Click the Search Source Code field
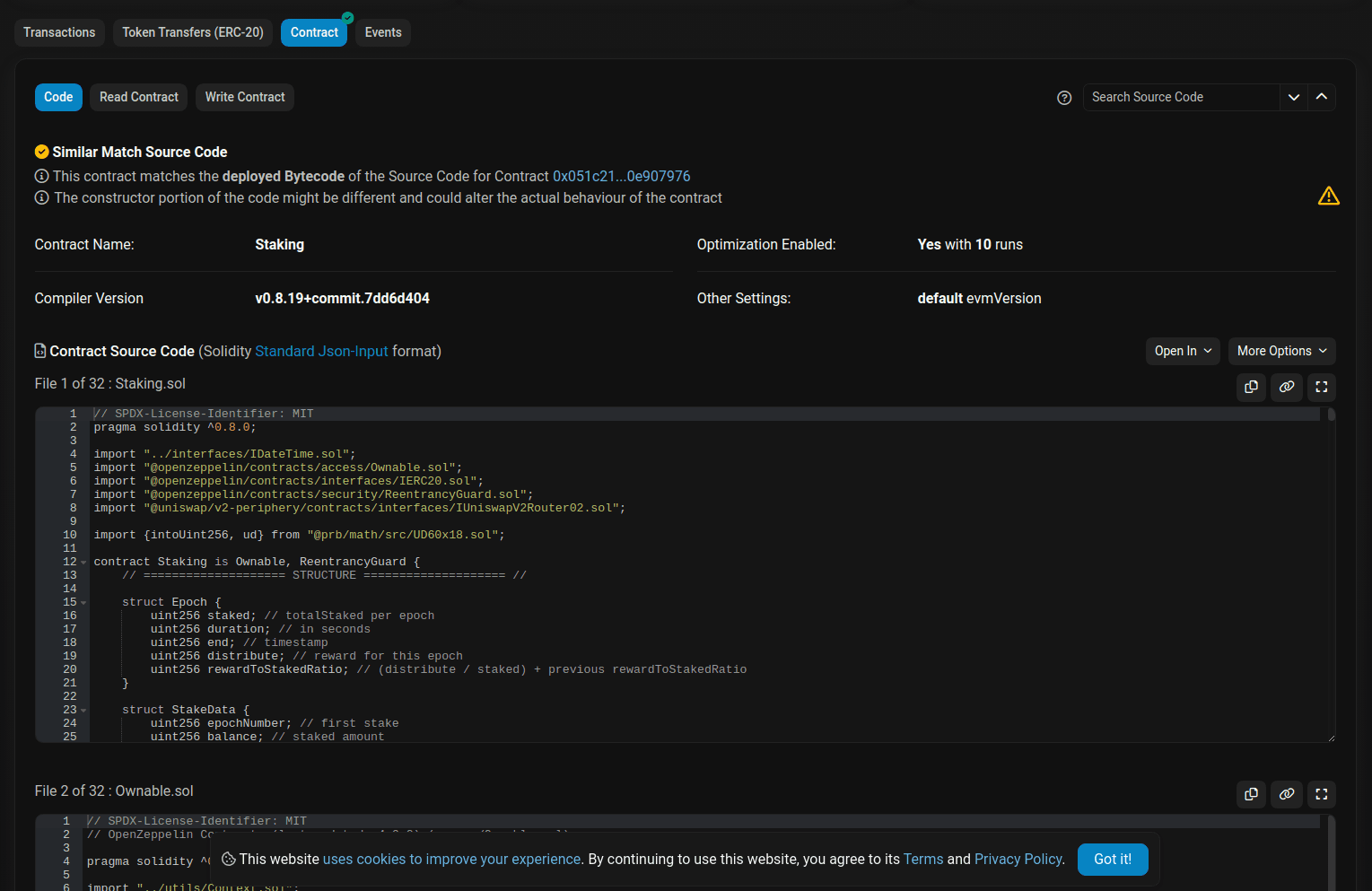This screenshot has width=1372, height=891. (1175, 97)
